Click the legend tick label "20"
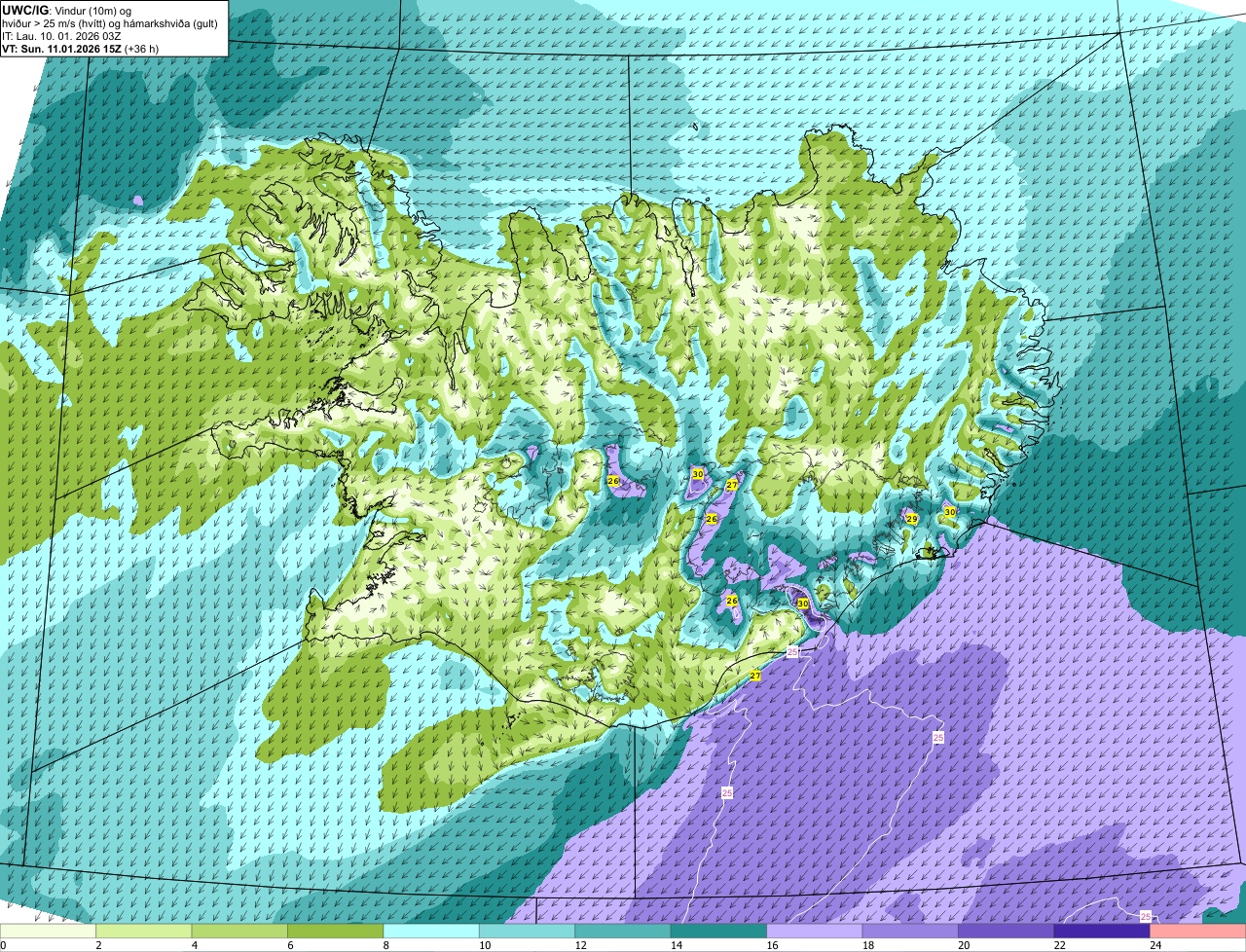1246x952 pixels. tap(964, 945)
